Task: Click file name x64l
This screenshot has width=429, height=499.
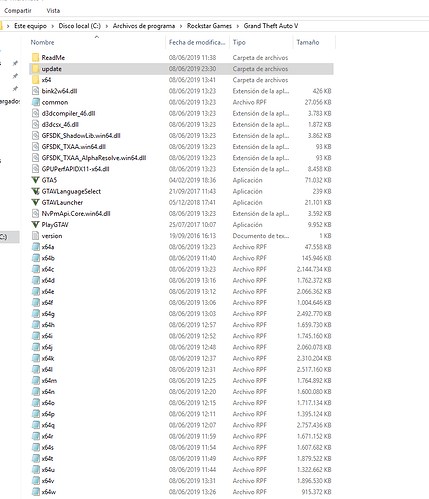Action: pos(47,369)
